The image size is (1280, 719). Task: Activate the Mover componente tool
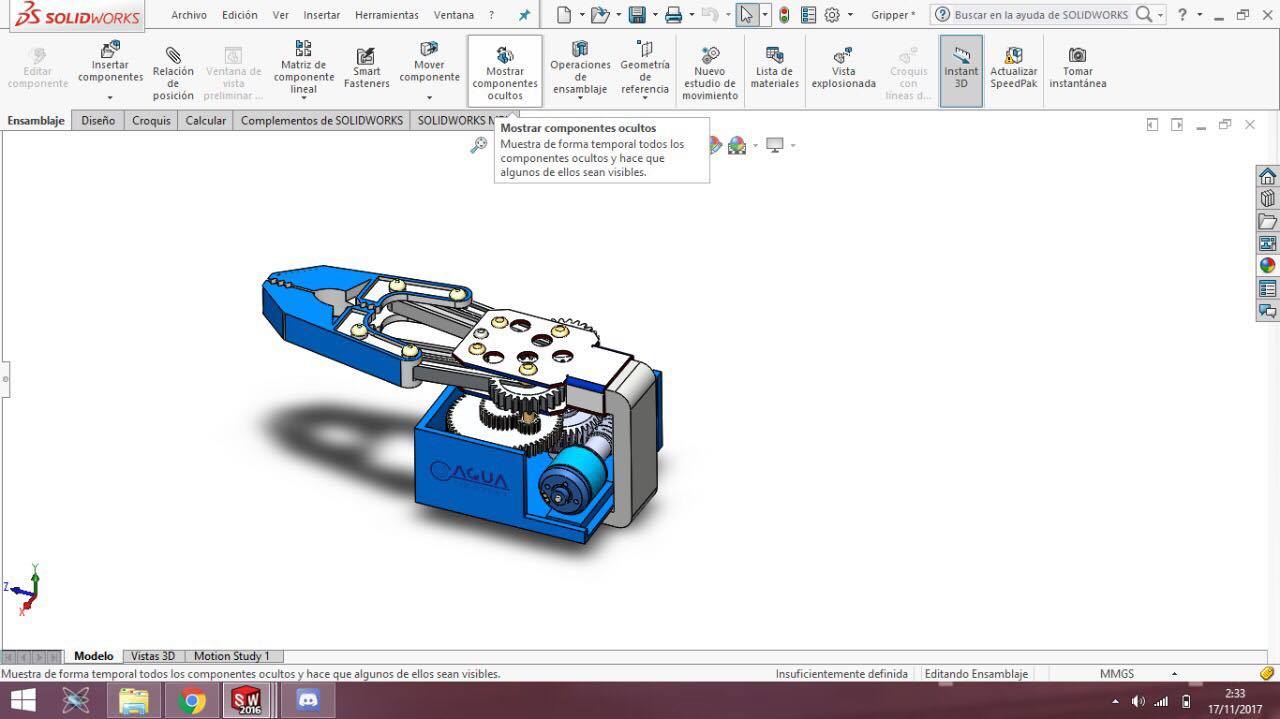[x=429, y=62]
